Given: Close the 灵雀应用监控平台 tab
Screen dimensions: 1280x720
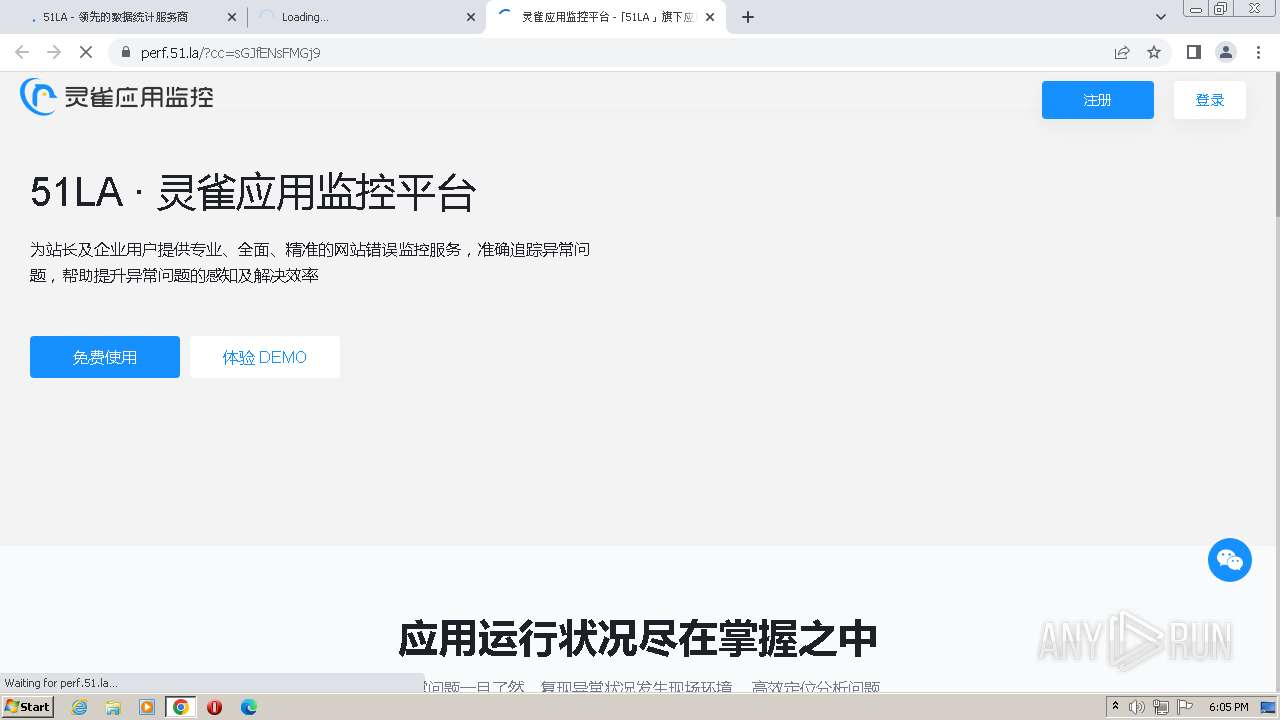Looking at the screenshot, I should [710, 17].
